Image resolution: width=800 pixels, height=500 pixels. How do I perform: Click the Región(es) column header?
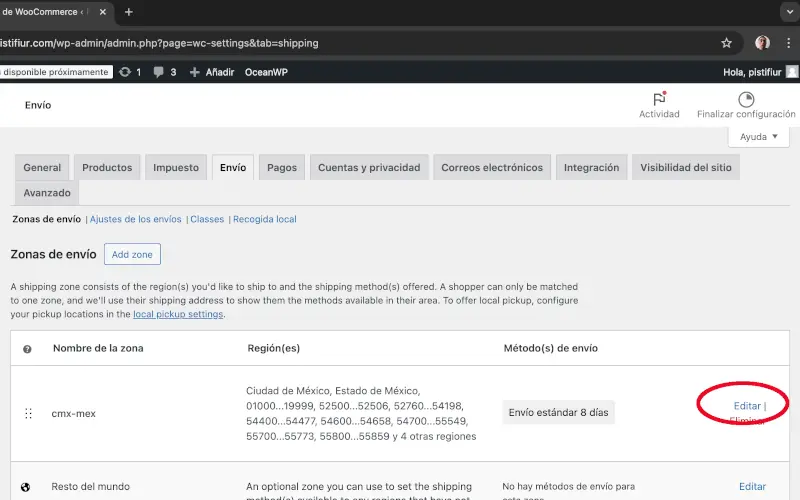[x=274, y=348]
